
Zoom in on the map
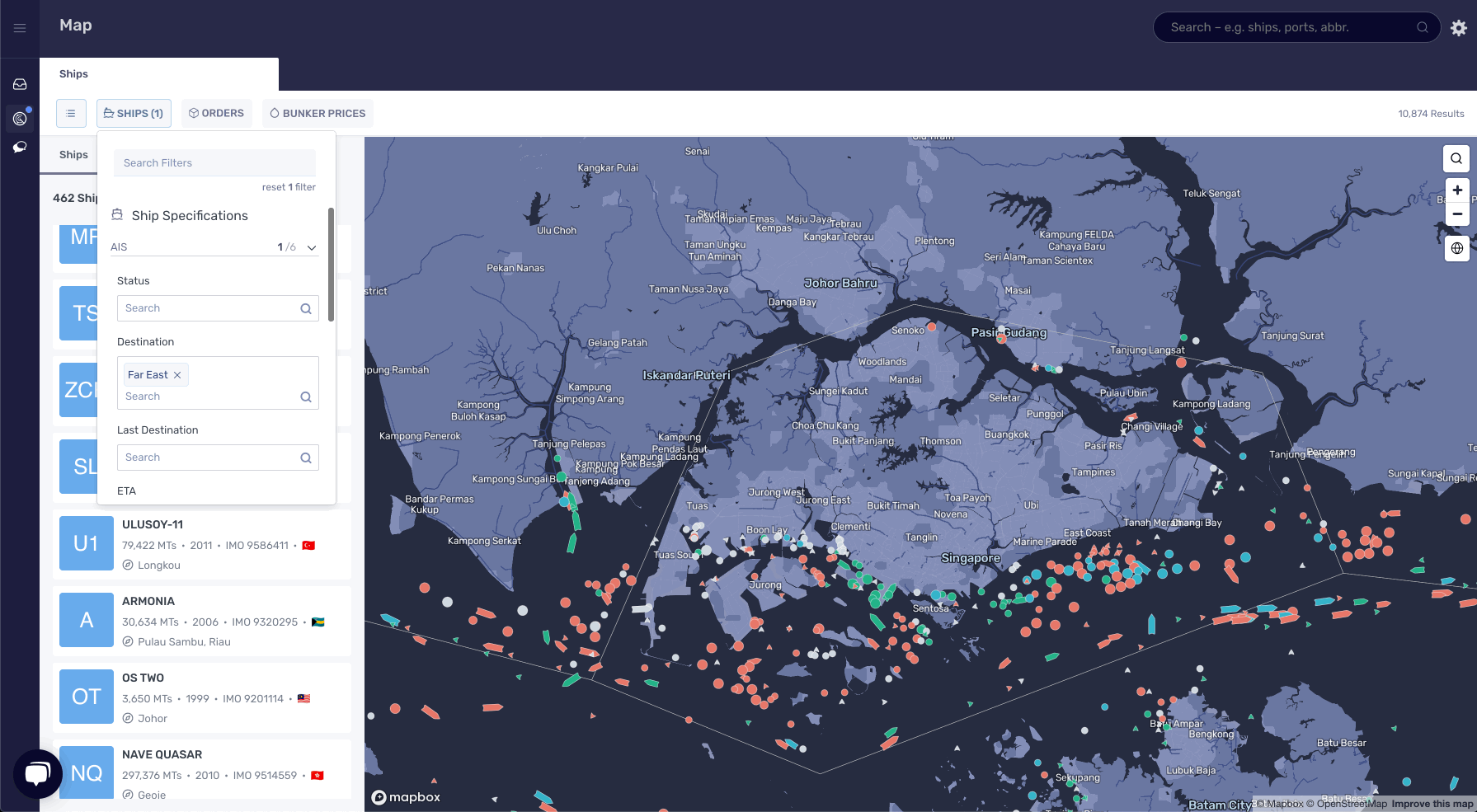point(1456,190)
